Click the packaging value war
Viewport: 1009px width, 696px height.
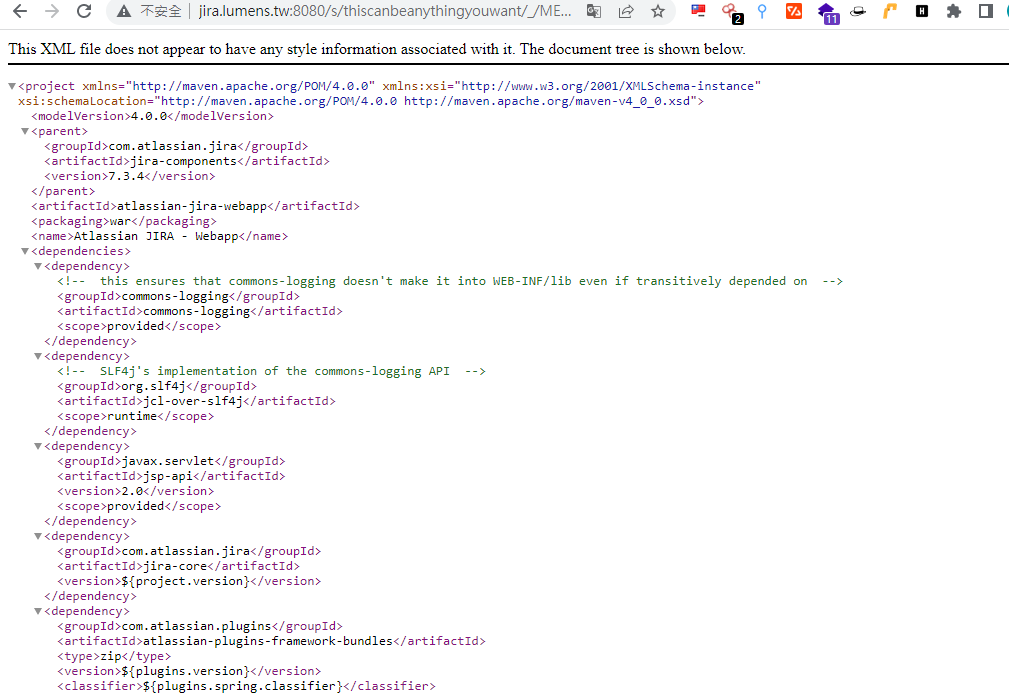pyautogui.click(x=120, y=221)
